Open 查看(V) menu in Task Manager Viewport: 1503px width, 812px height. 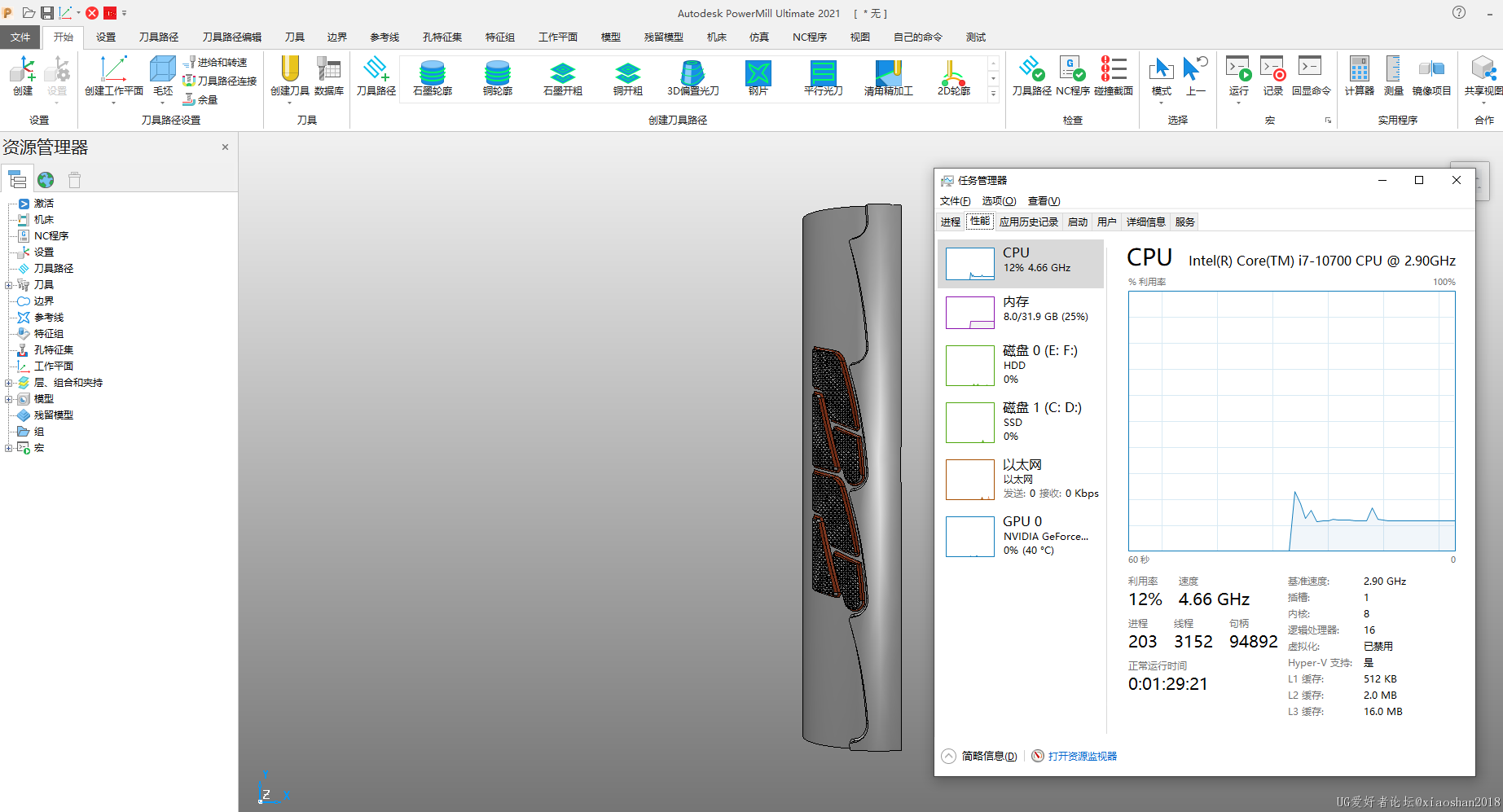pyautogui.click(x=1044, y=201)
